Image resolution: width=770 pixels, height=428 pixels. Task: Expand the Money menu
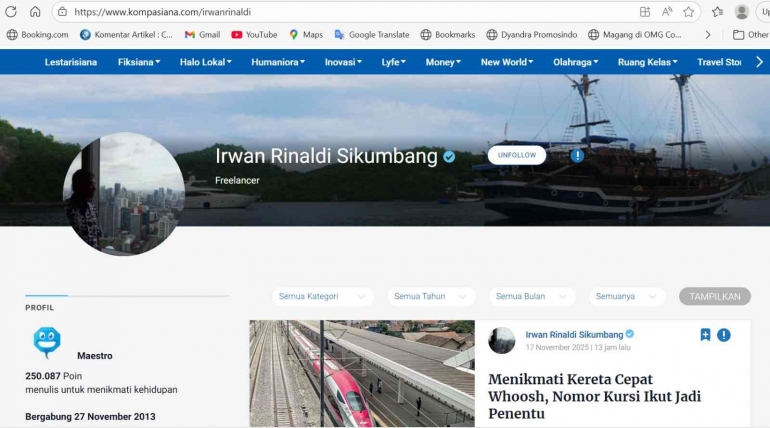coord(443,62)
